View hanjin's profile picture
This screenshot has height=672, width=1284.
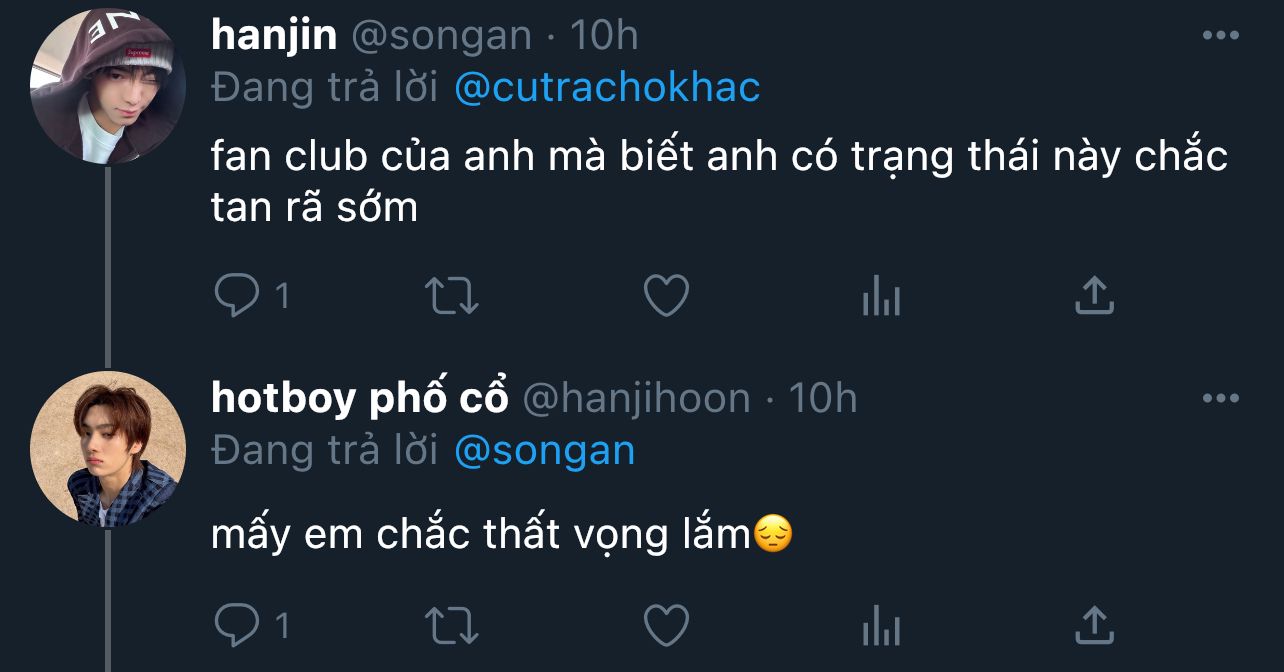[108, 86]
